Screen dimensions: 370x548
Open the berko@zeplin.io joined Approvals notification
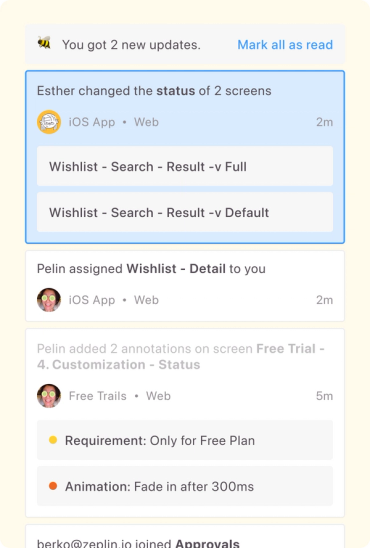coord(185,536)
